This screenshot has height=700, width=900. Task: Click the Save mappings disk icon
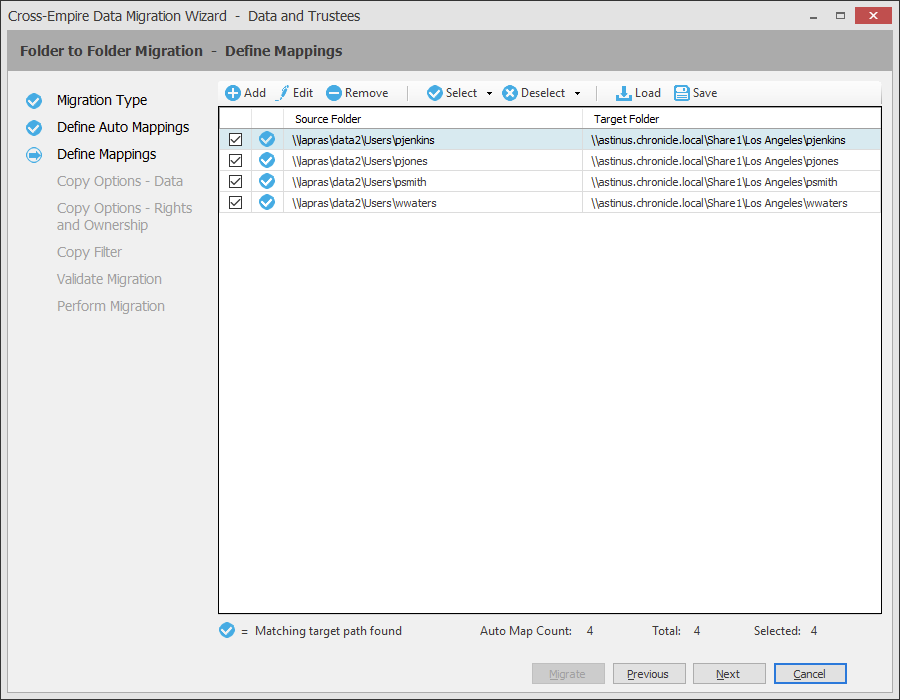pos(682,93)
